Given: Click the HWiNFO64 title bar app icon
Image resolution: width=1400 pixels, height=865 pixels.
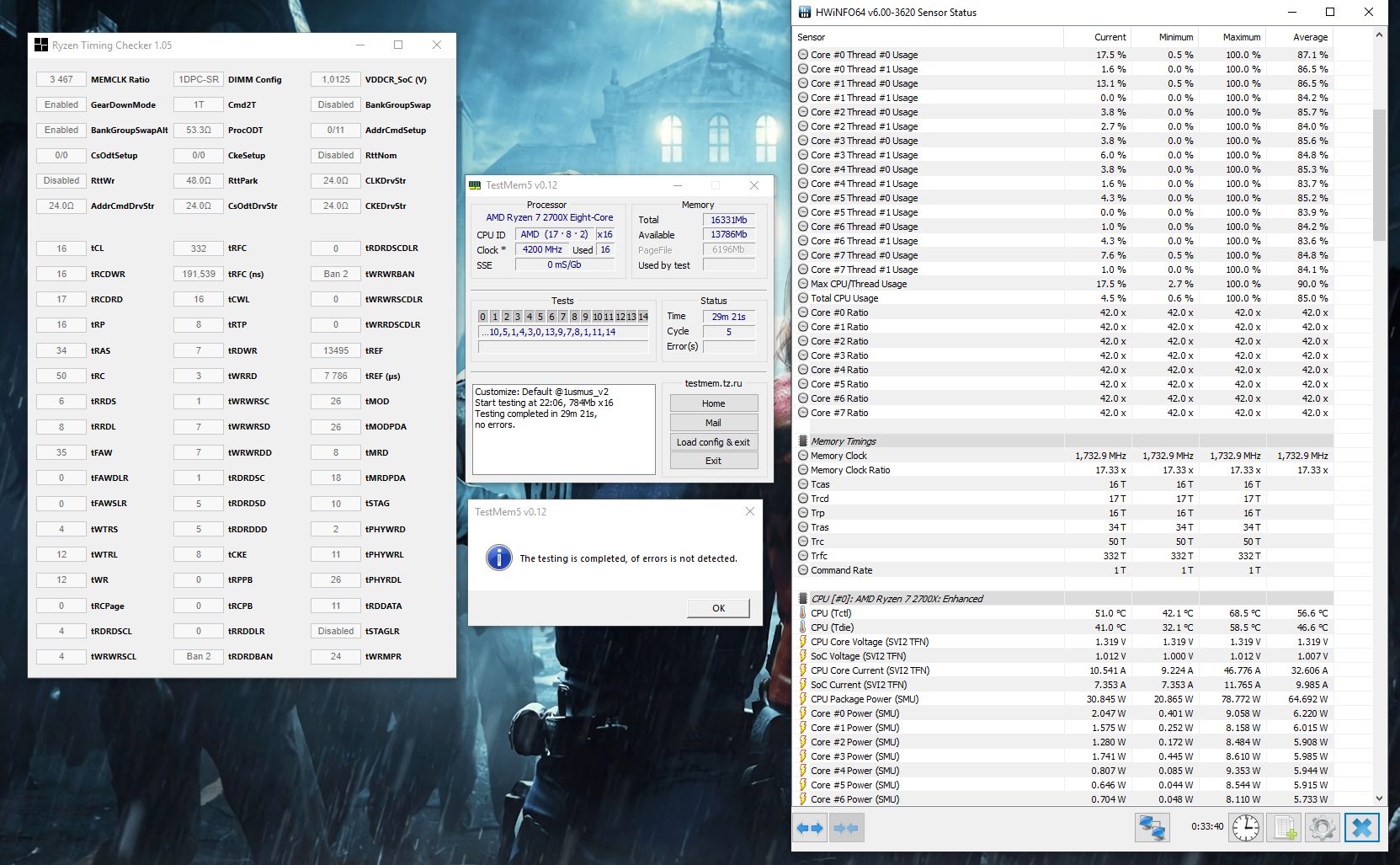Looking at the screenshot, I should point(805,12).
